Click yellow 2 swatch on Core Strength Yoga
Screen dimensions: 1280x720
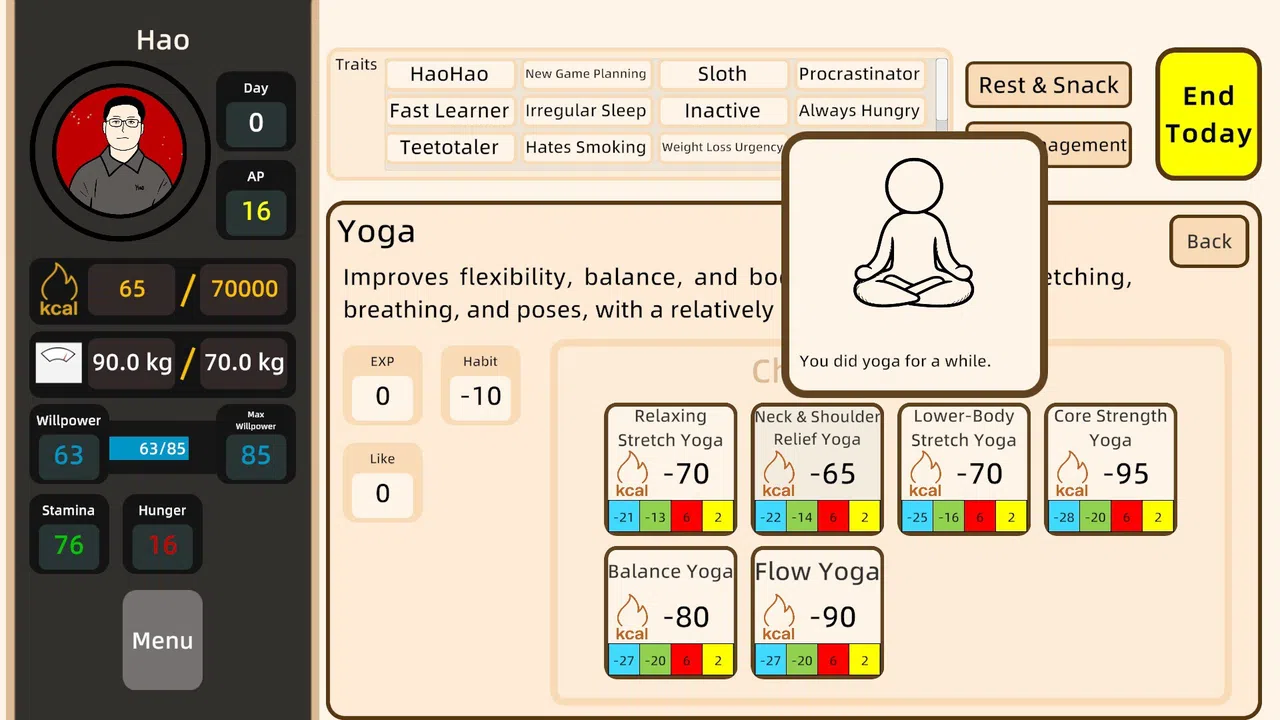coord(1158,517)
